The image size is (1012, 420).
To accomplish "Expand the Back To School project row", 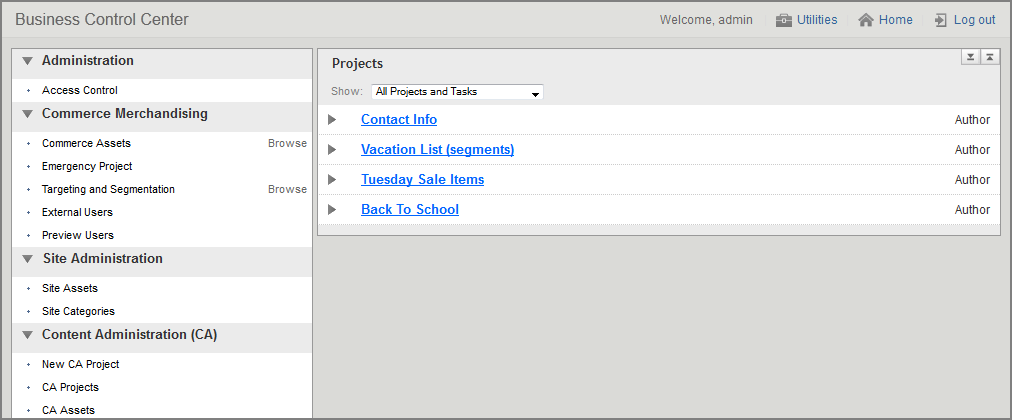I will pos(332,210).
